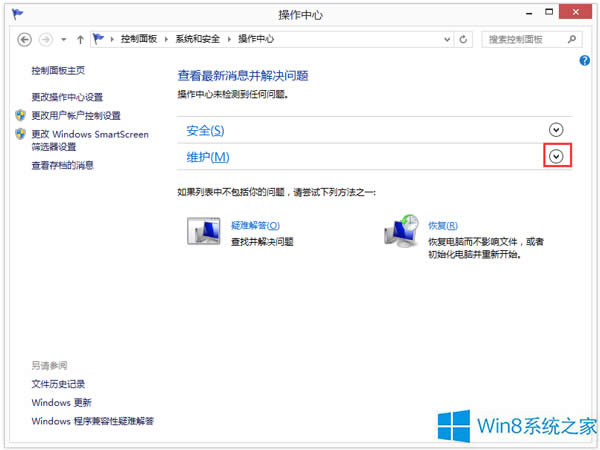
Task: Click the window title bar flag icon
Action: [17, 14]
